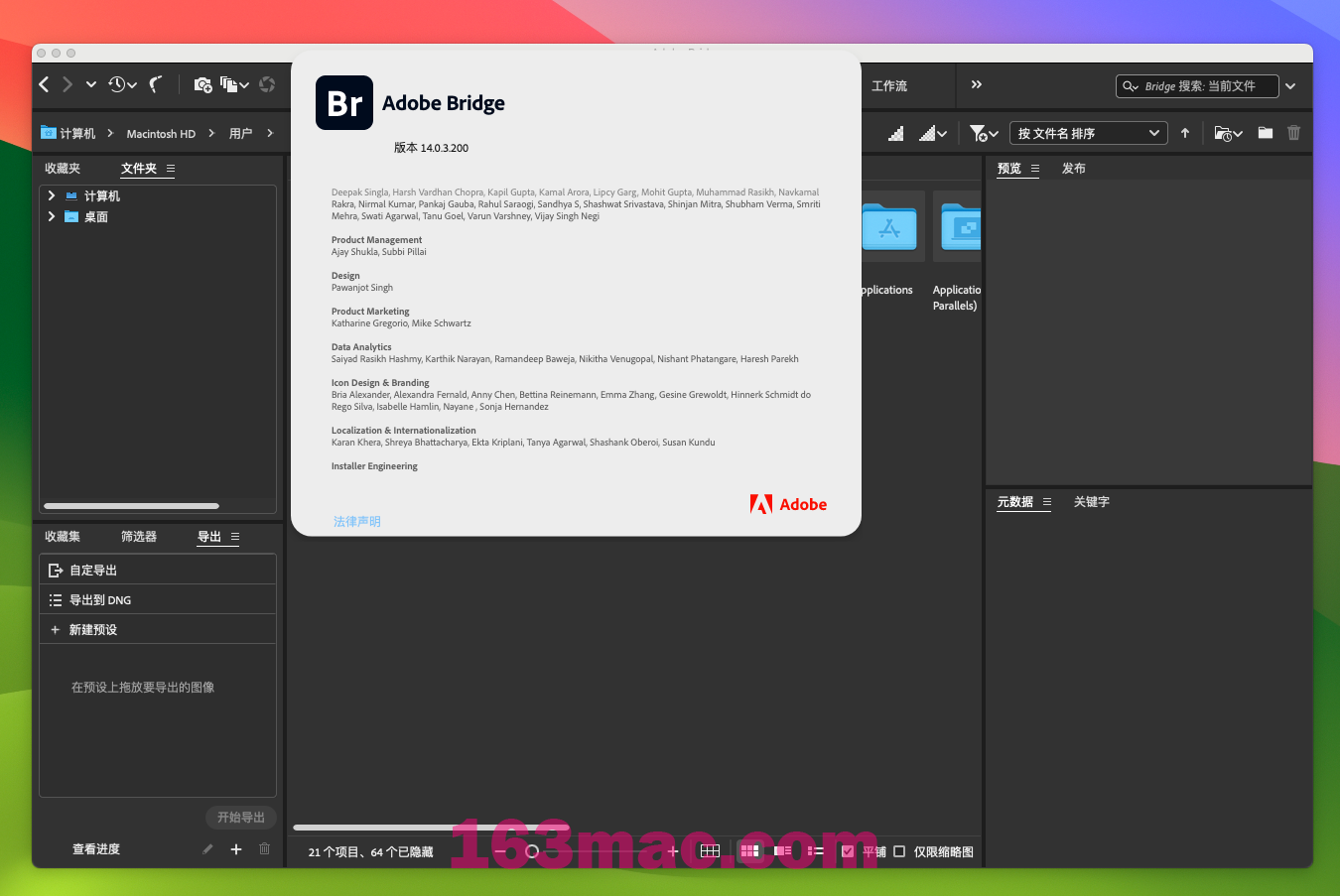
Task: Click the chevron after 用户
Action: (x=270, y=133)
